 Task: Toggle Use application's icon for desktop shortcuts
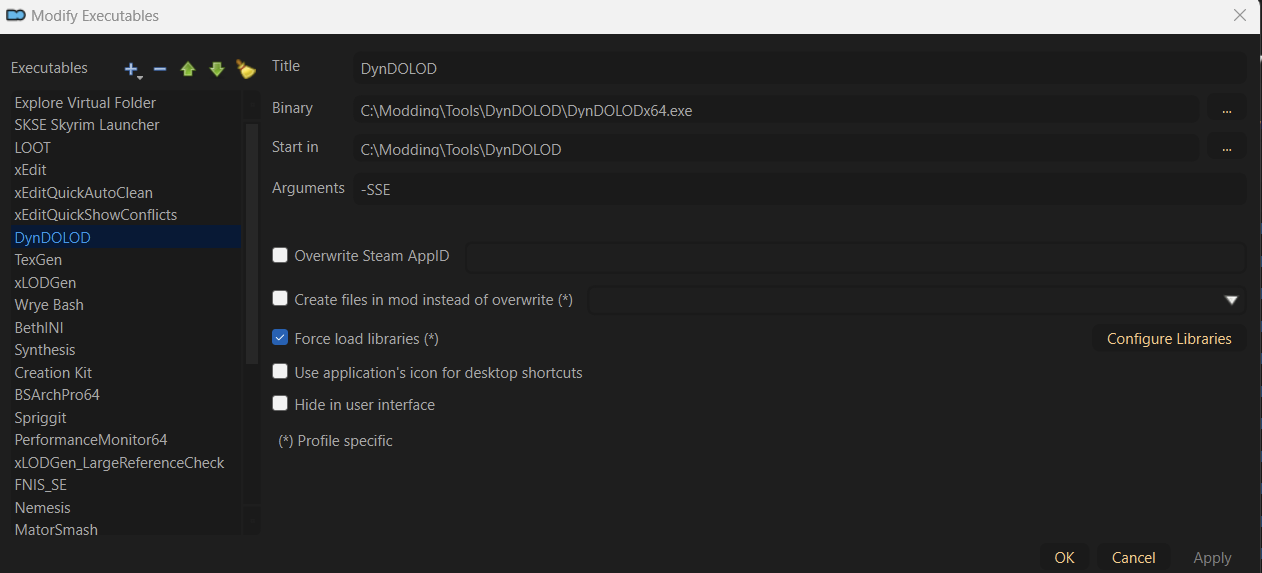coord(280,372)
